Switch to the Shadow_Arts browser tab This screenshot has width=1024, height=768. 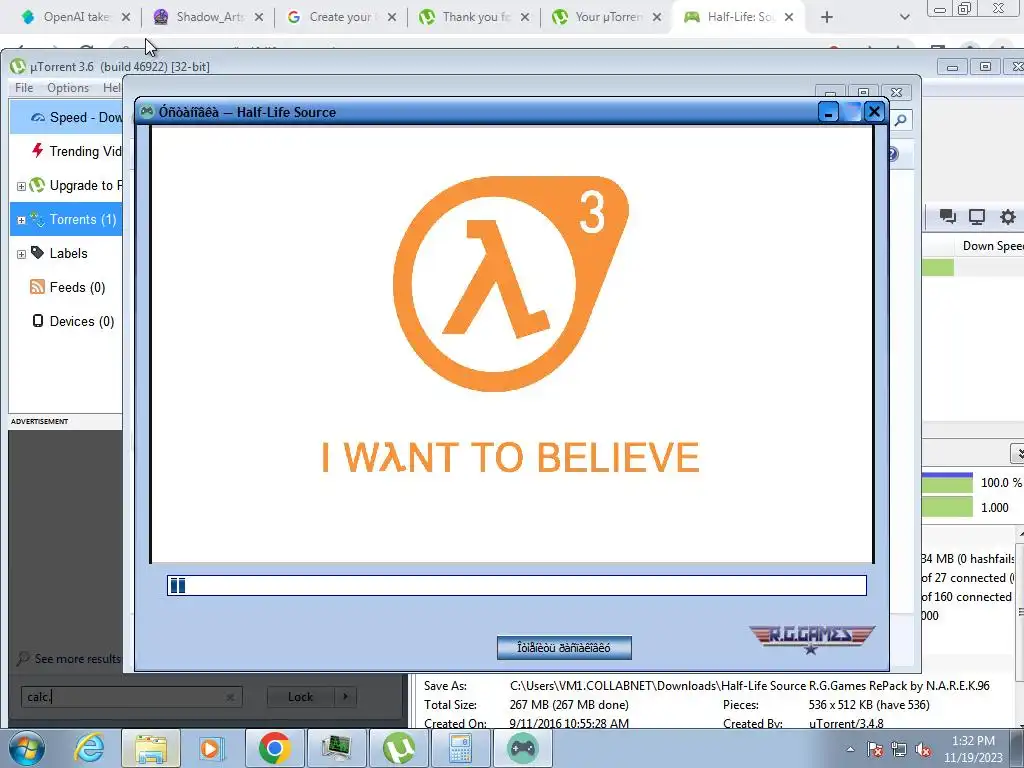[x=209, y=17]
